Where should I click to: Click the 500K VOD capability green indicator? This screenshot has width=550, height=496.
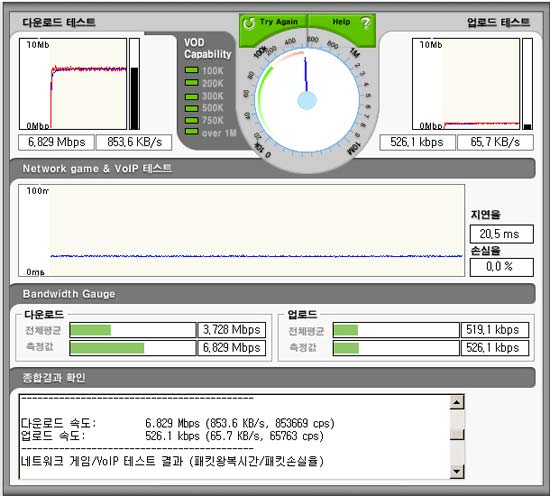192,108
